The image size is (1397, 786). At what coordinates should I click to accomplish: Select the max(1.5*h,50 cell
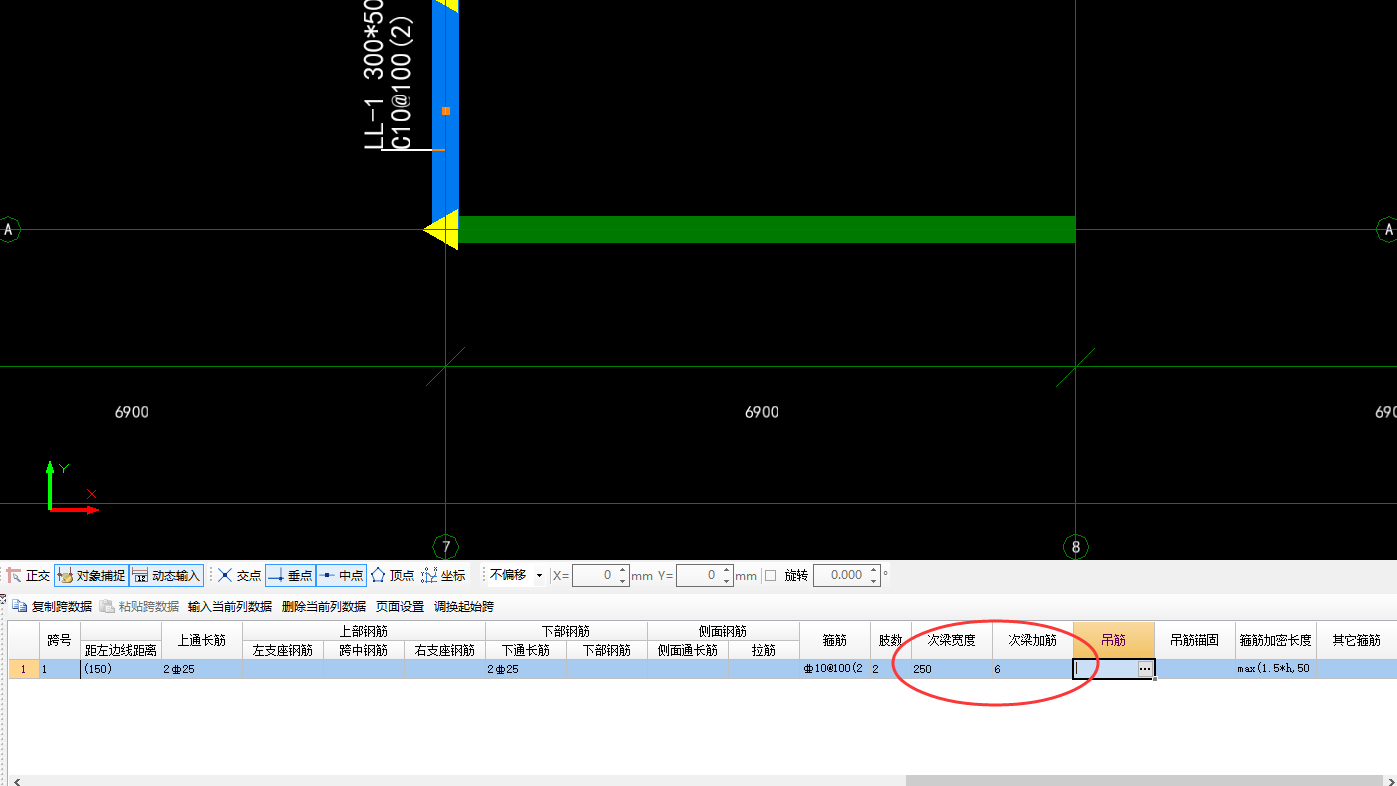tap(1276, 669)
